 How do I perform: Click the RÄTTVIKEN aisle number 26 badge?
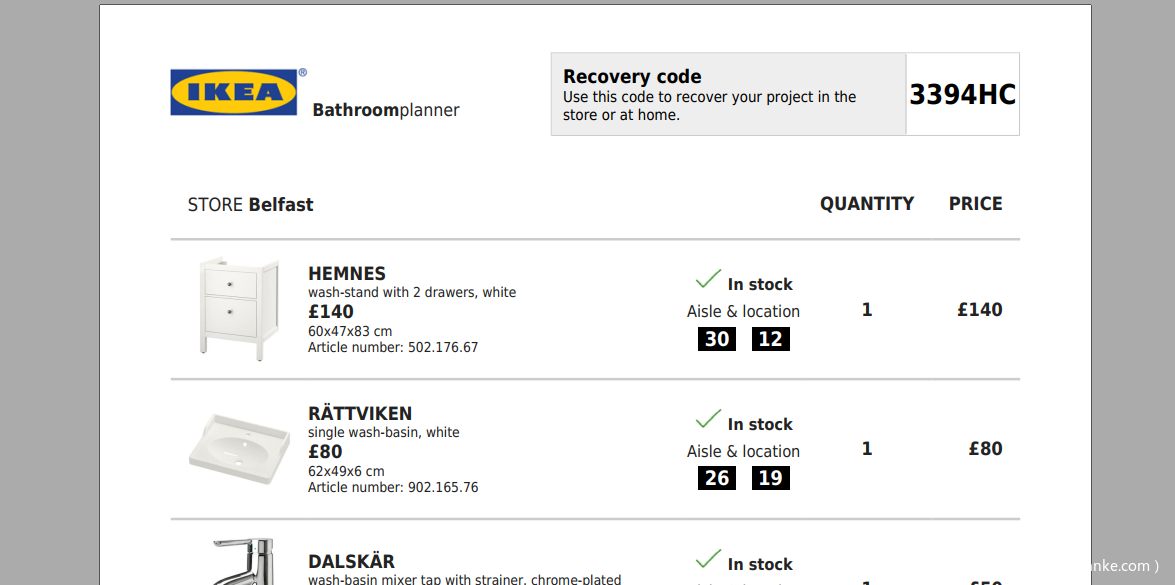coord(717,478)
